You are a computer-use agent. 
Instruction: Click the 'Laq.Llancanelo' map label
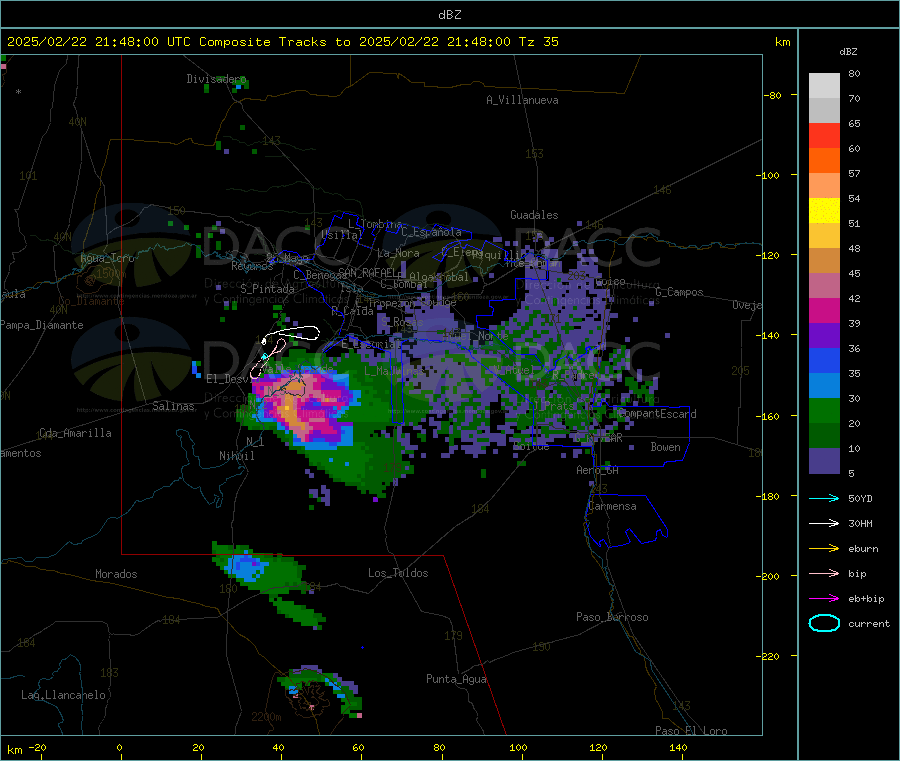pyautogui.click(x=63, y=696)
